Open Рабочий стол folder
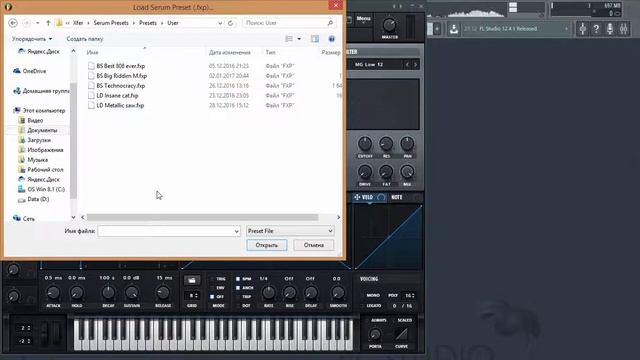640x360 pixels. [x=40, y=169]
